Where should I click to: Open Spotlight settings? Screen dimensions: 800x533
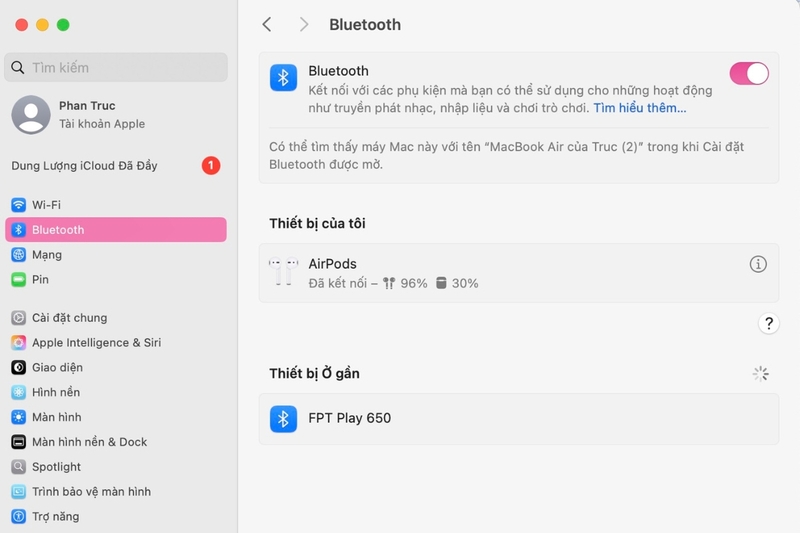click(x=116, y=467)
